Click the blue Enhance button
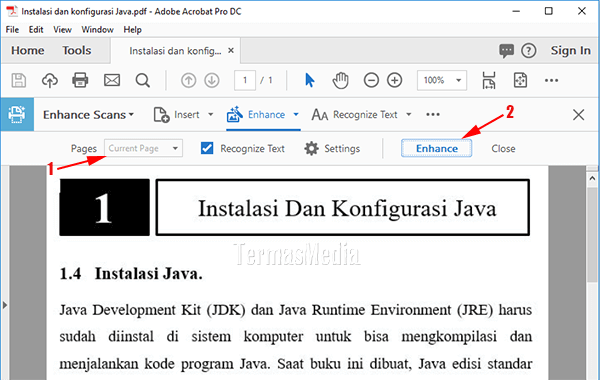 tap(437, 148)
